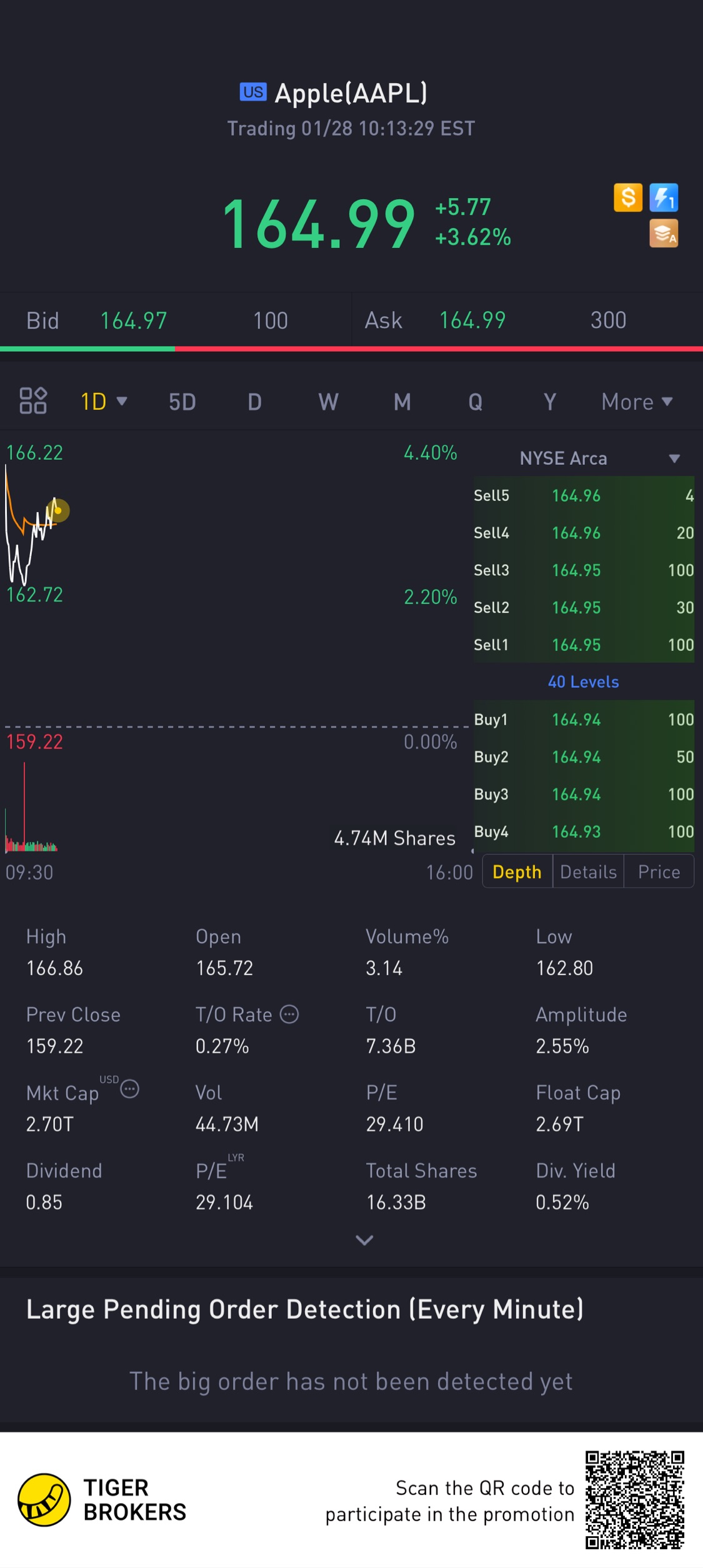The width and height of the screenshot is (703, 1568).
Task: Select the 5D chart timeframe
Action: click(182, 402)
